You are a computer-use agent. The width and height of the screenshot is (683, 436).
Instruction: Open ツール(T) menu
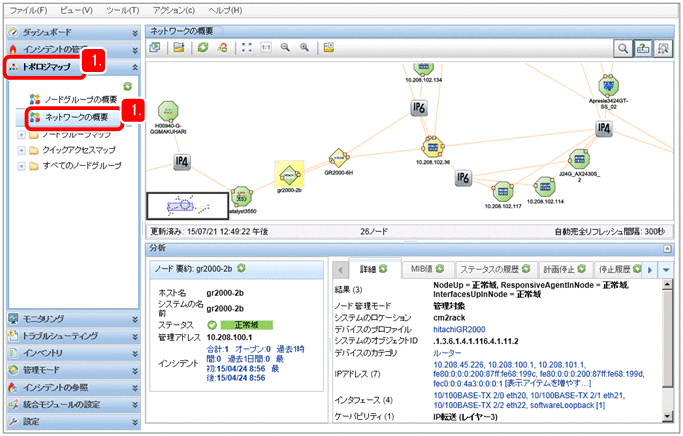click(x=122, y=10)
